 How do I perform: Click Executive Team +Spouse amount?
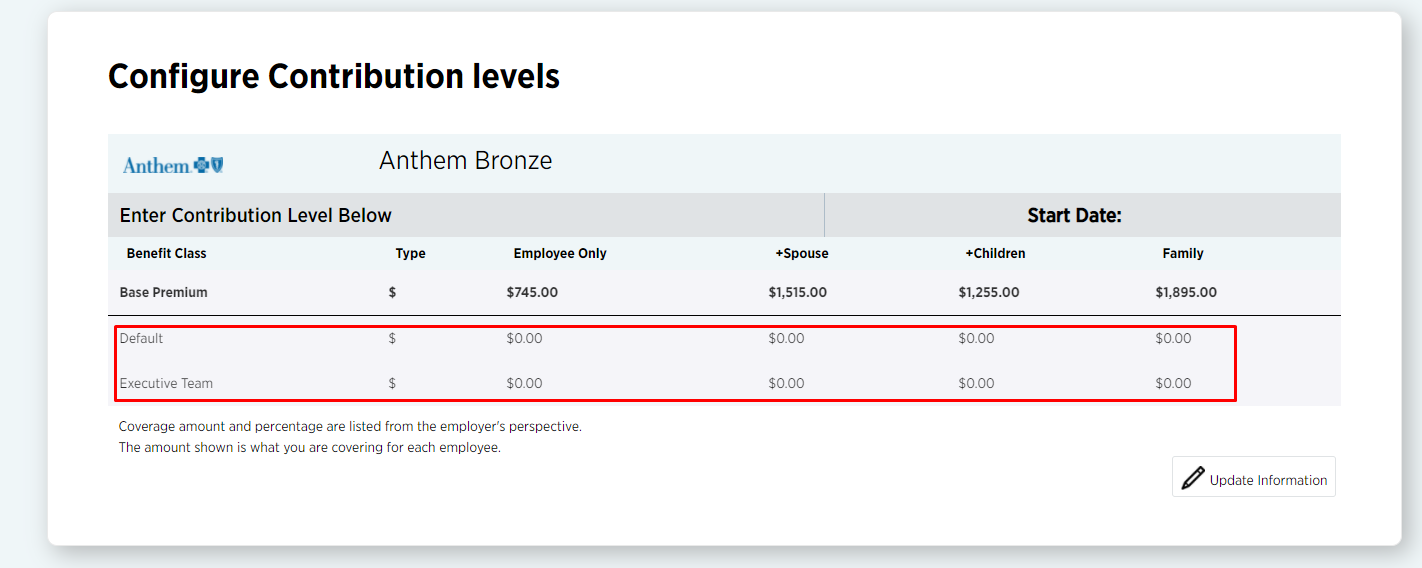(x=786, y=383)
